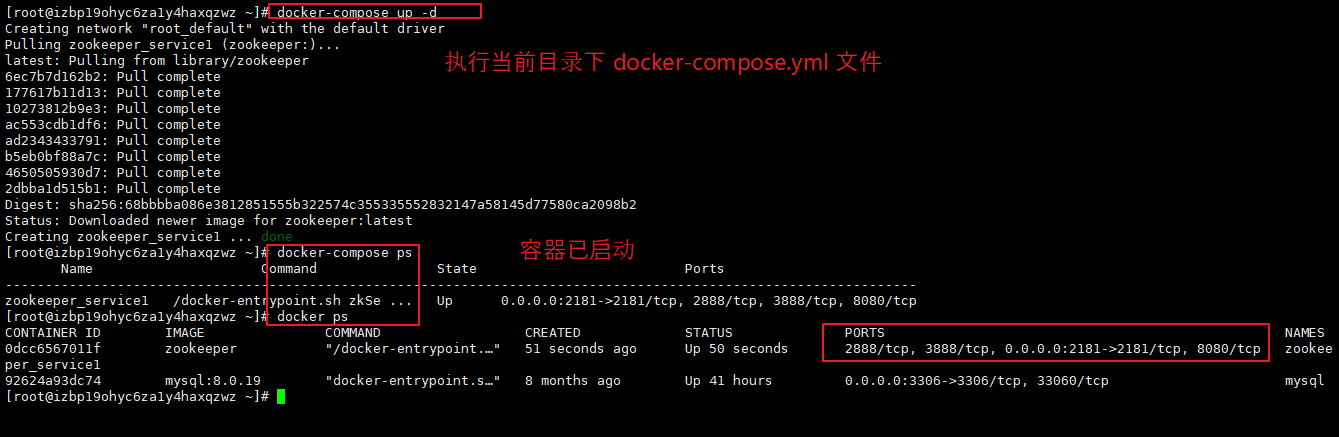Click the zookeeper_service1 name in compose ps table
Viewport: 1339px width, 437px height.
click(x=77, y=301)
